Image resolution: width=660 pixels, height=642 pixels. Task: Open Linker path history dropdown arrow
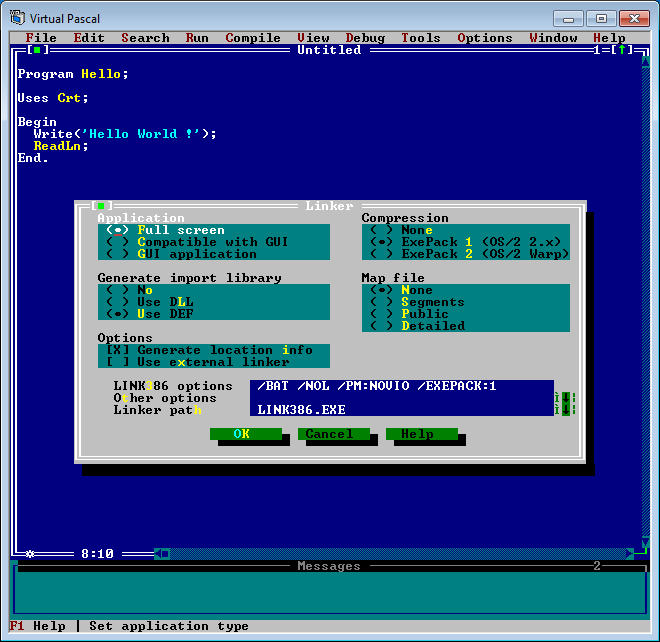coord(565,410)
